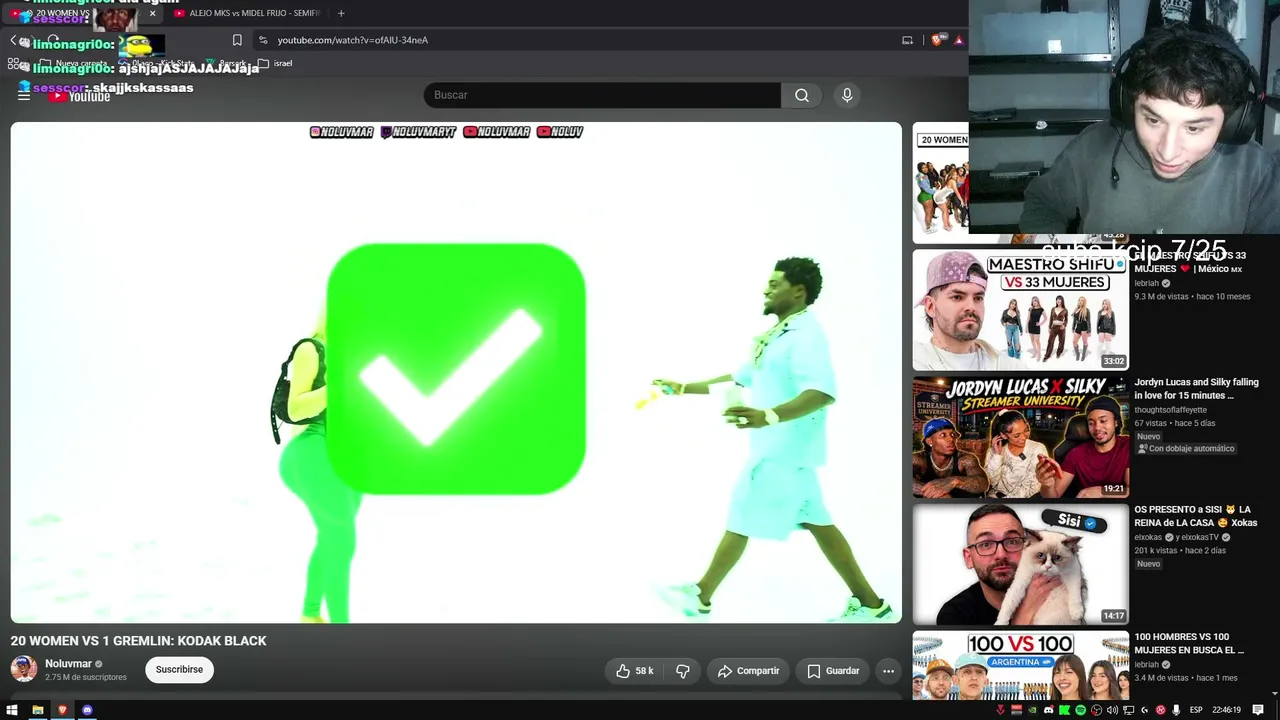The image size is (1280, 720).
Task: Click the green Kick tray icon
Action: point(1064,710)
